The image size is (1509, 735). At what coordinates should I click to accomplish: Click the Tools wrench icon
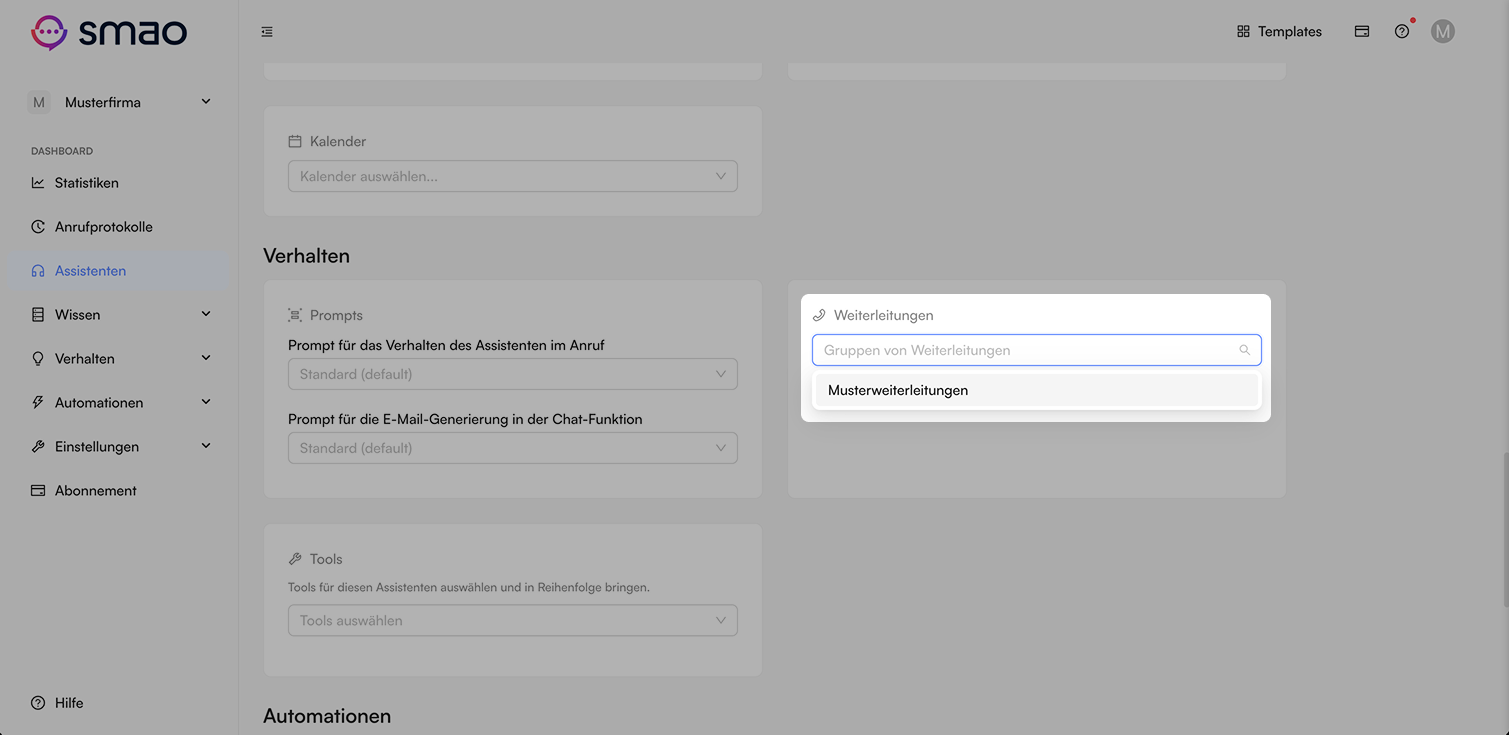pos(295,559)
